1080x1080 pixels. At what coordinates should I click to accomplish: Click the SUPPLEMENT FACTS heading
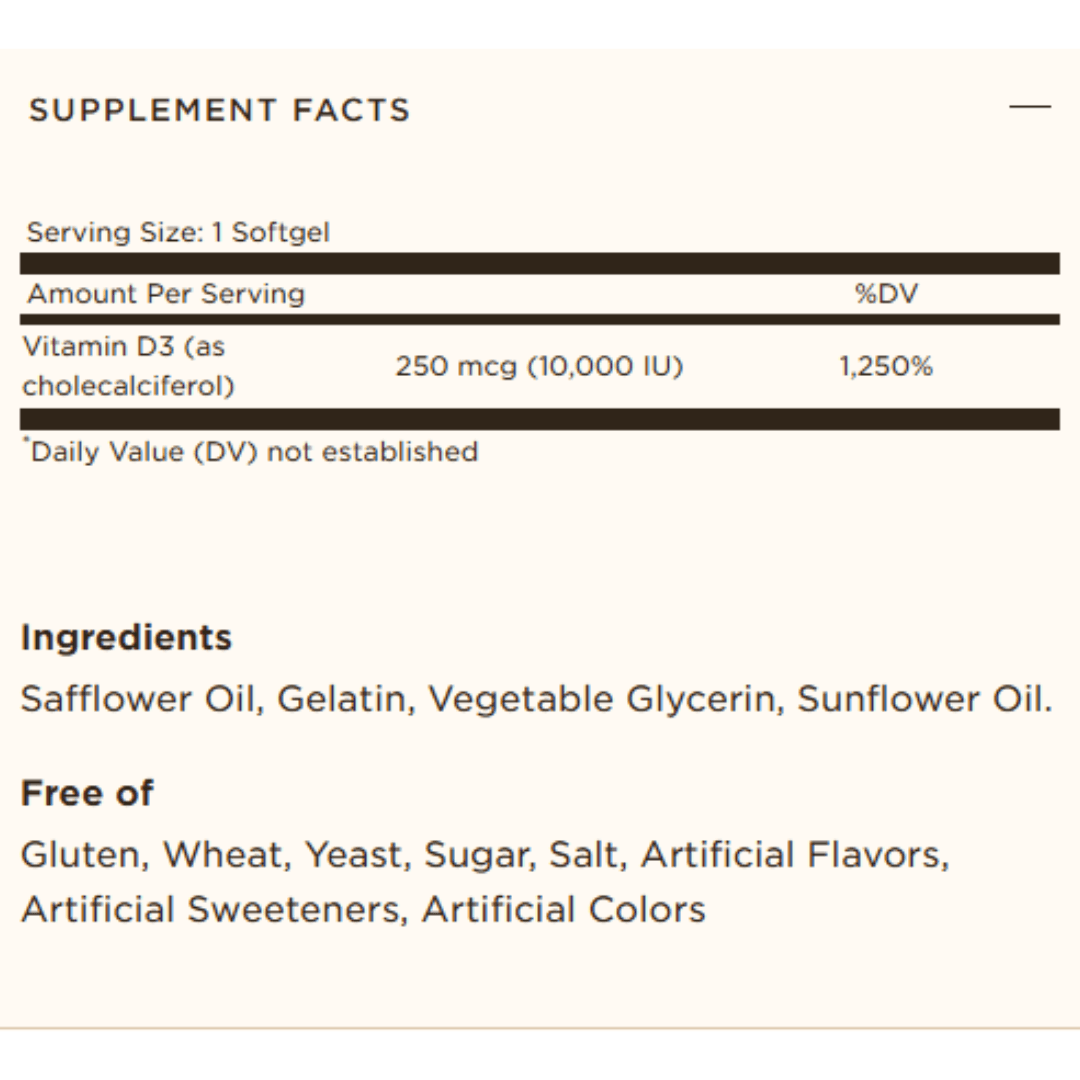coord(220,110)
